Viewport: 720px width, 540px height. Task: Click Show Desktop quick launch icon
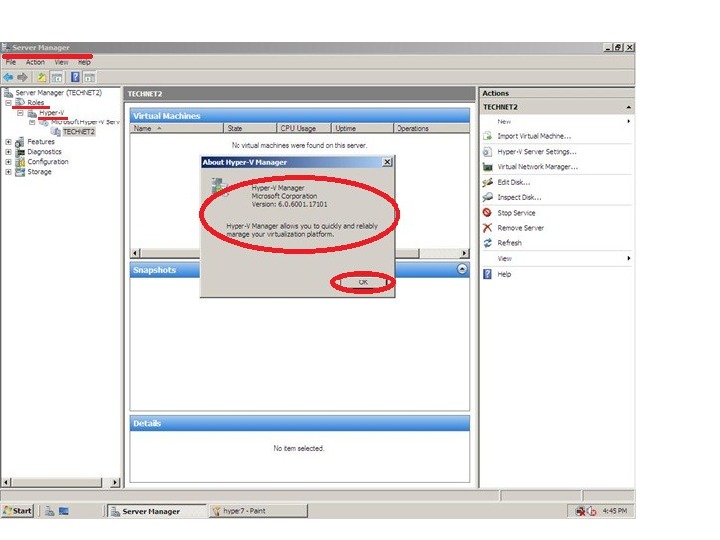click(64, 511)
